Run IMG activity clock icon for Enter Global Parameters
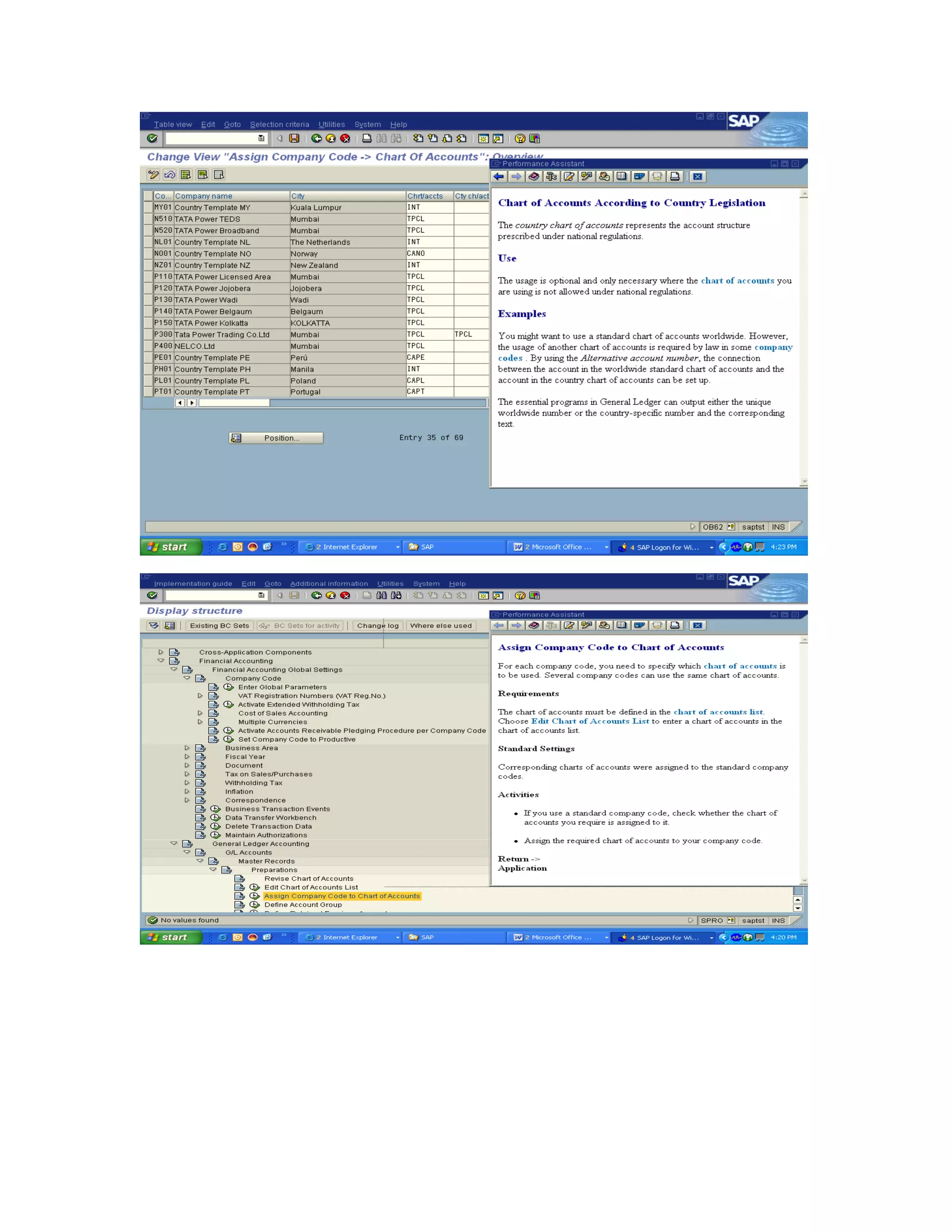 [x=228, y=687]
